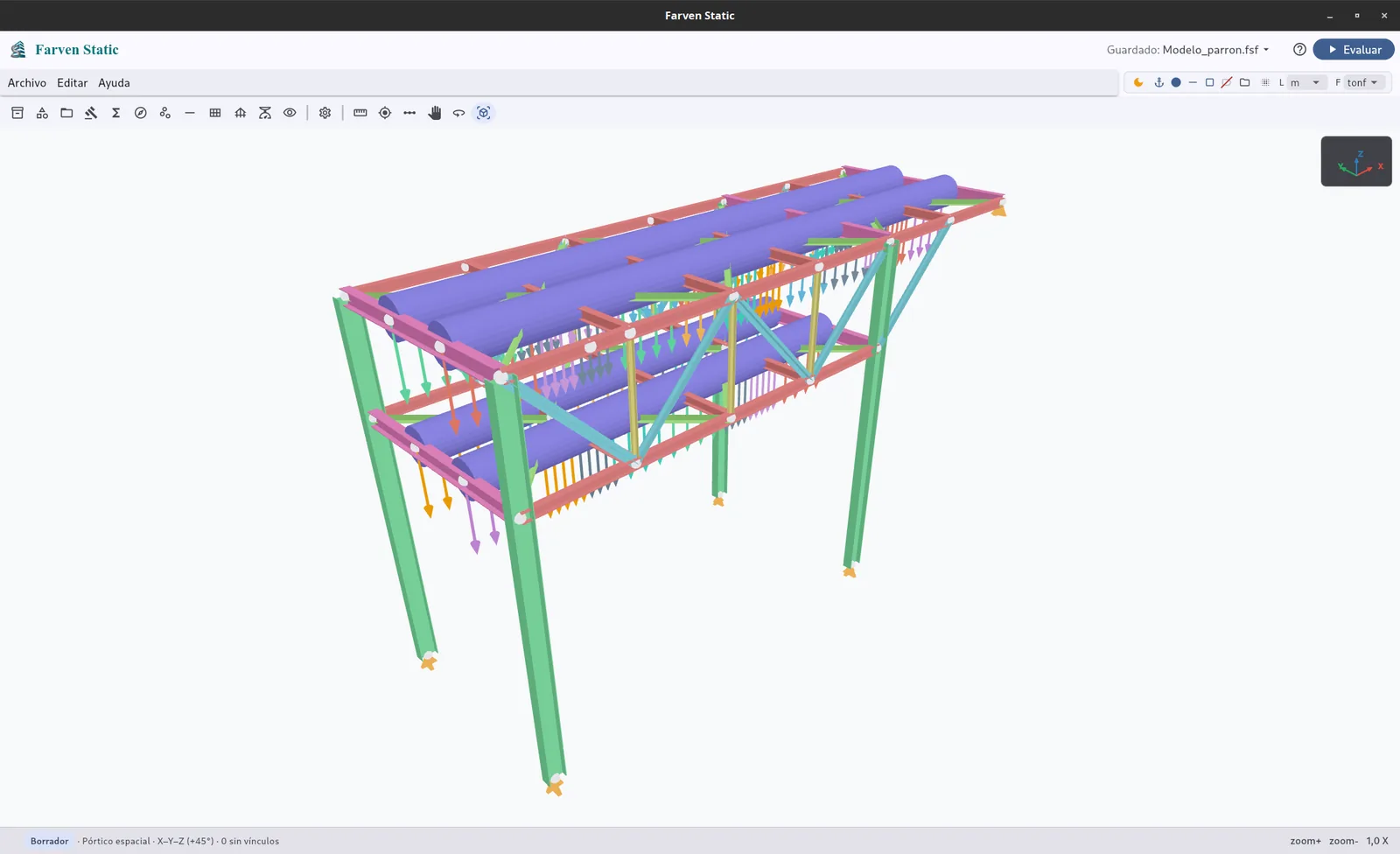Toggle the 3D cube view button
1400x854 pixels.
click(x=484, y=113)
